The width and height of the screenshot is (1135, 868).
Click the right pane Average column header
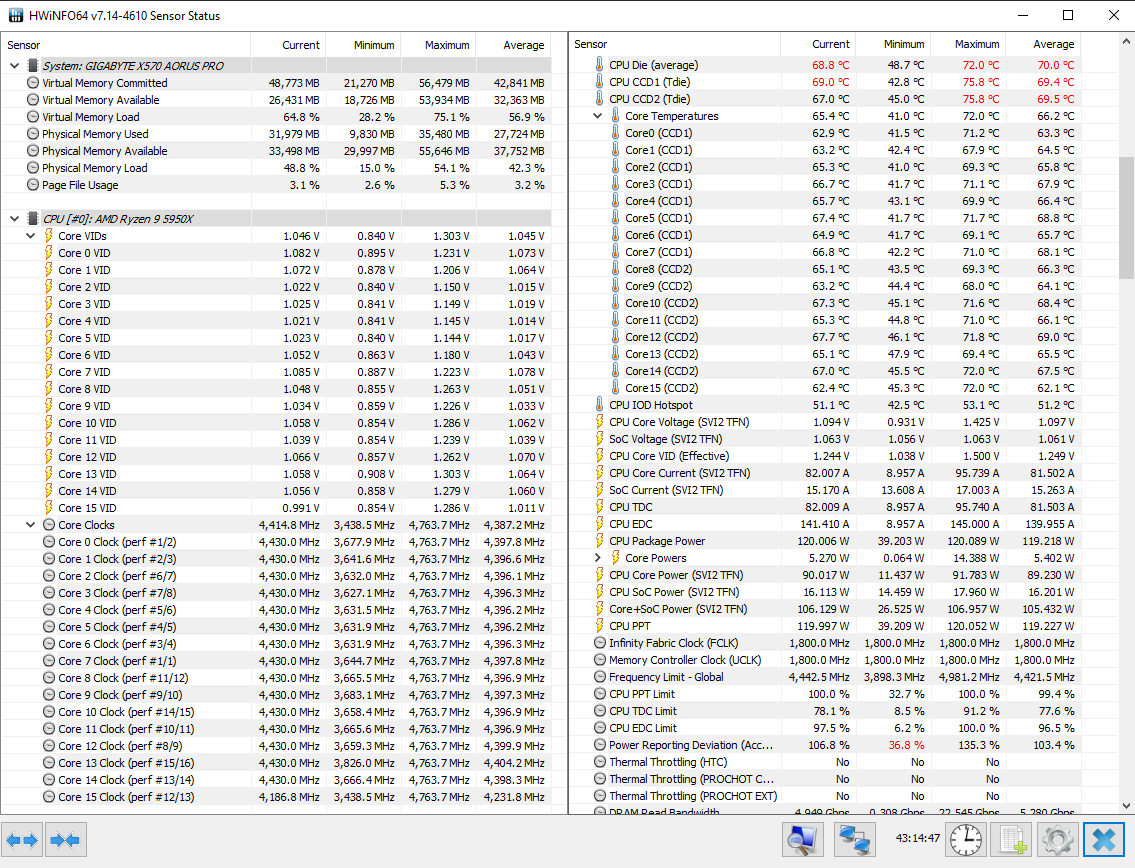pyautogui.click(x=1043, y=44)
